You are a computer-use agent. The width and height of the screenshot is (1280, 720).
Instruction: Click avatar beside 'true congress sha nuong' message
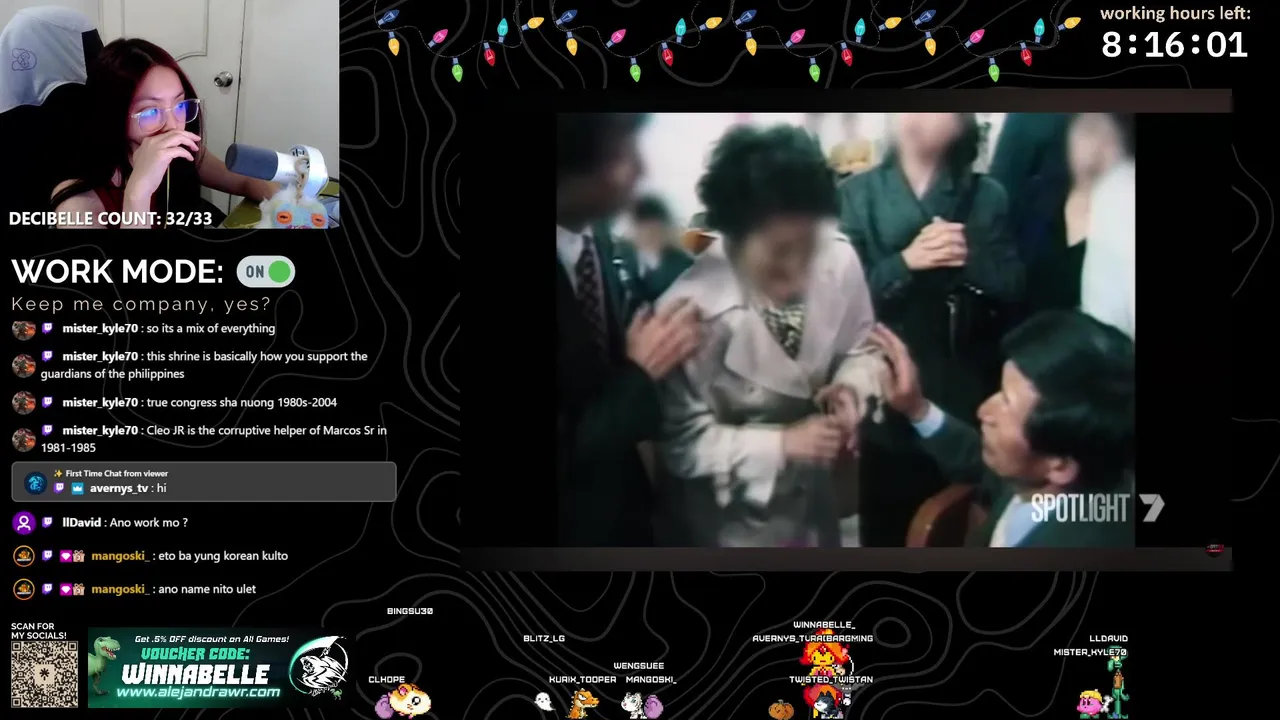coord(24,403)
